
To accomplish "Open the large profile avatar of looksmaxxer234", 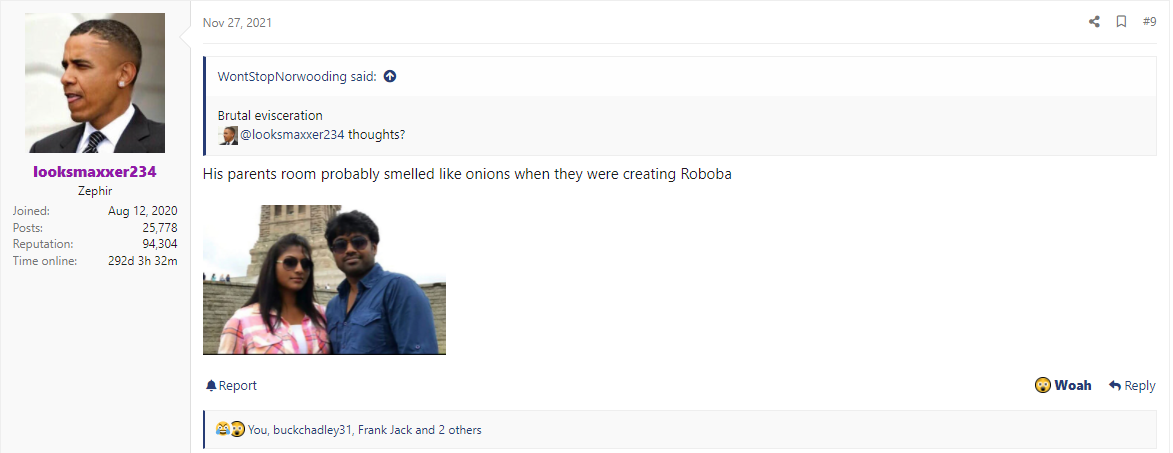I will tap(95, 83).
